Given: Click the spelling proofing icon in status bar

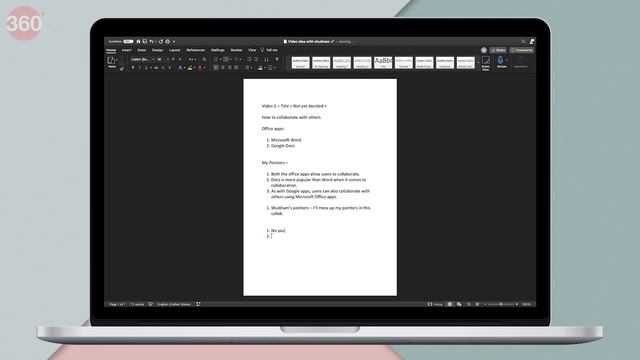Looking at the screenshot, I should pyautogui.click(x=150, y=304).
